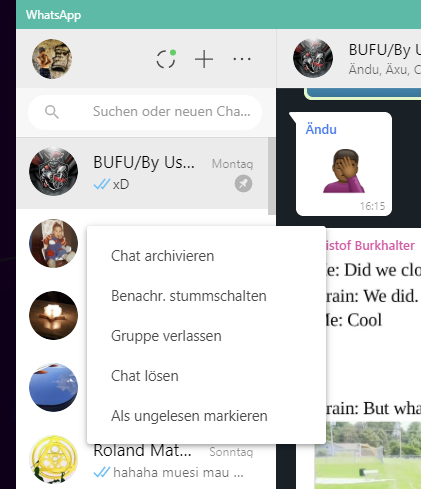Open the three-dots menu

(x=242, y=59)
